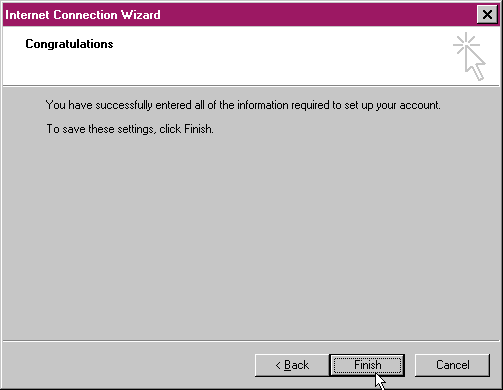Click the empty gray area of the wizard page
503x390 pixels.
[251, 233]
